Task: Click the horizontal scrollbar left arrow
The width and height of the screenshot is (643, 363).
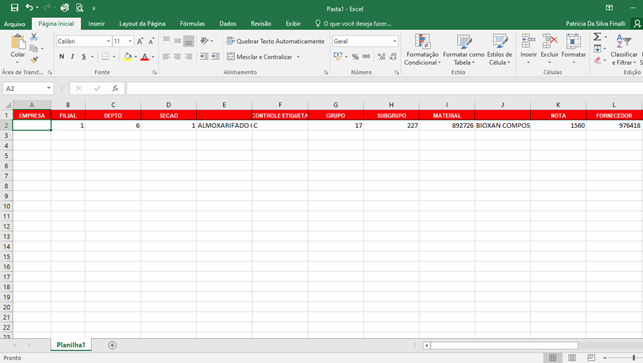Action: click(x=426, y=345)
